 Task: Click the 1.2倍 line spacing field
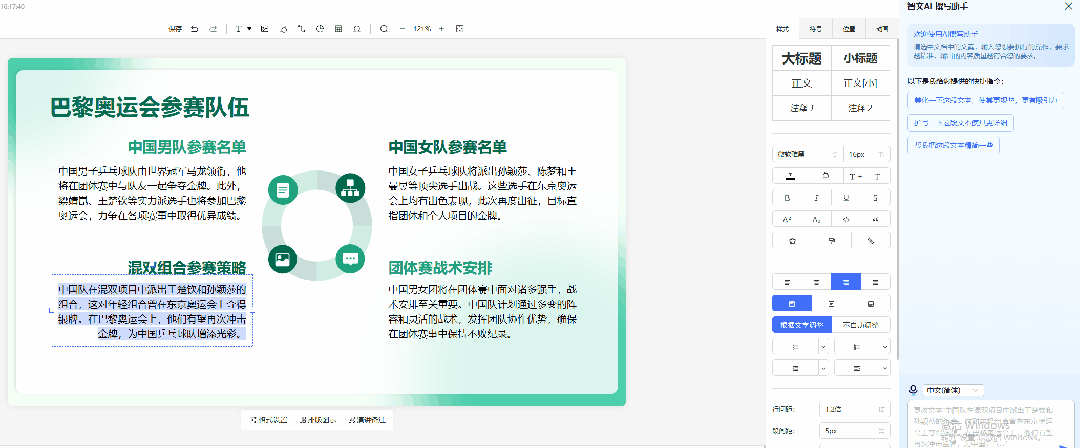click(x=855, y=409)
